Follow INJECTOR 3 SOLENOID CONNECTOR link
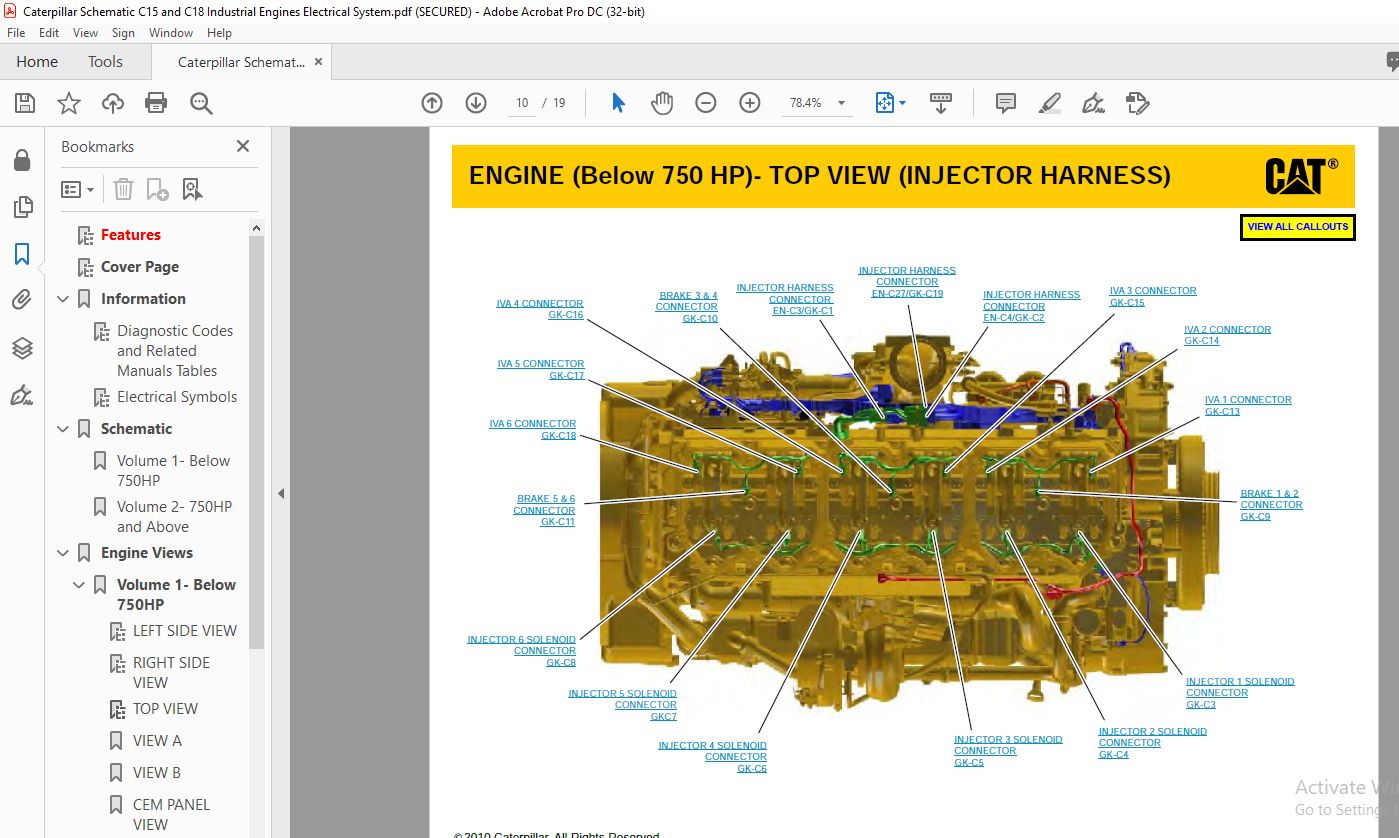 (1008, 751)
